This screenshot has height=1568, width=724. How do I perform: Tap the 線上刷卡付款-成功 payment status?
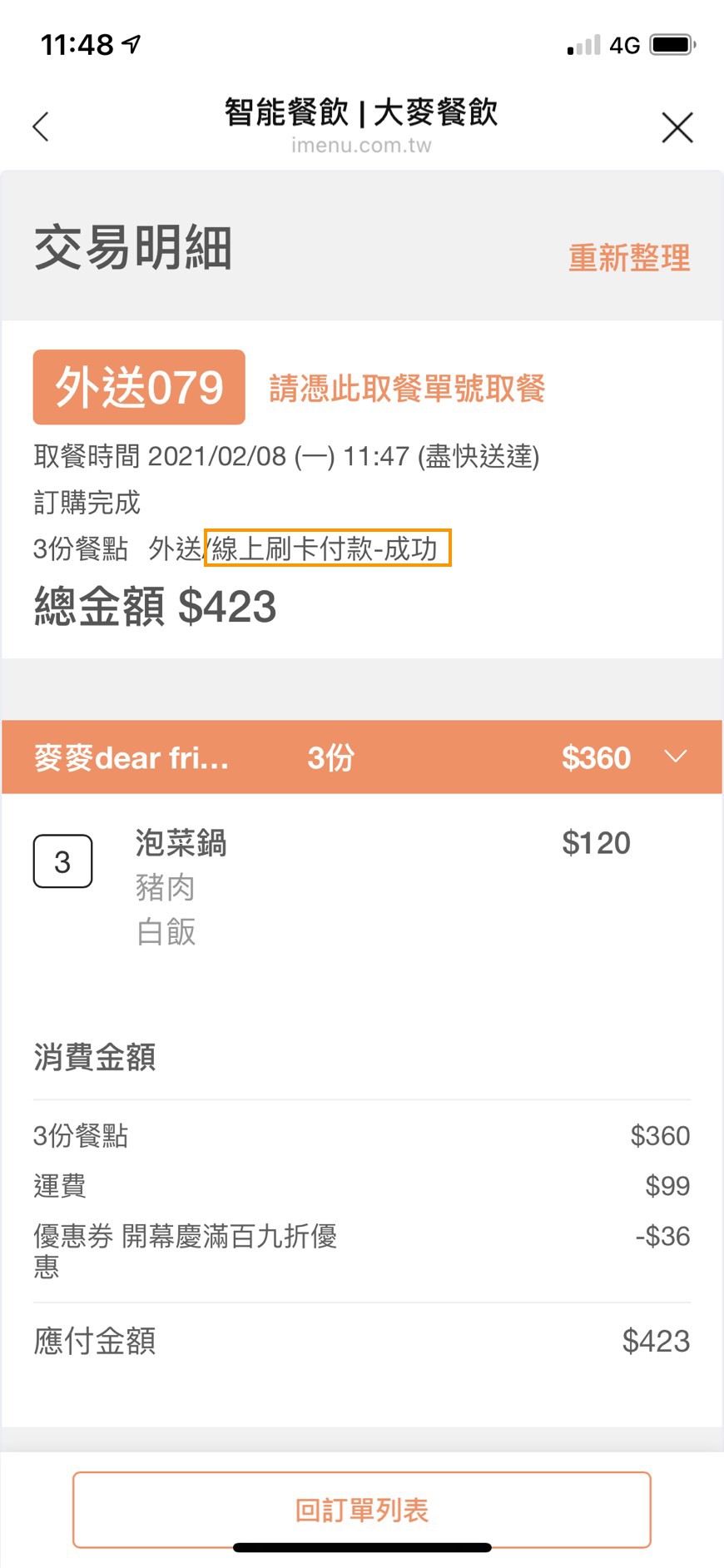tap(328, 548)
